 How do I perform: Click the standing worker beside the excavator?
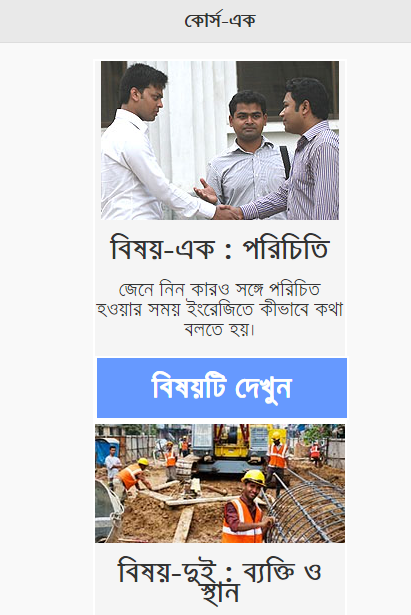[277, 459]
